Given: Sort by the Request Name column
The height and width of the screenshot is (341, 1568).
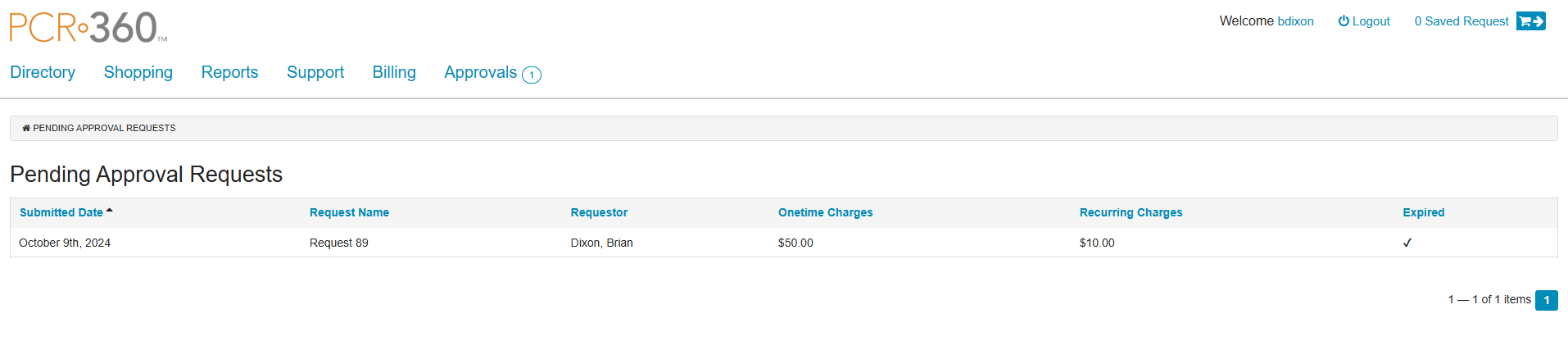Looking at the screenshot, I should [x=349, y=212].
